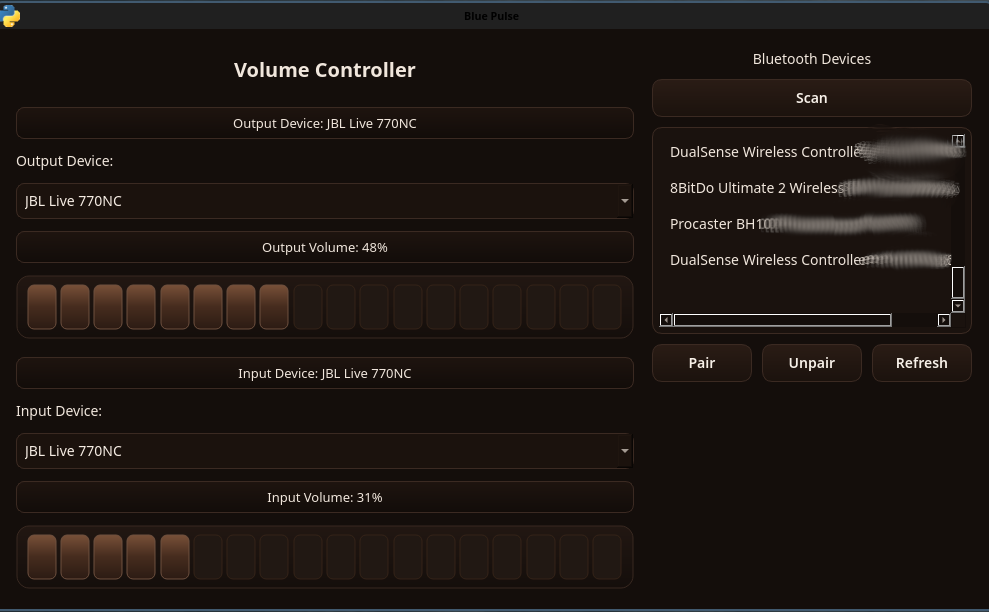
Task: Scan for Bluetooth devices
Action: click(x=811, y=98)
